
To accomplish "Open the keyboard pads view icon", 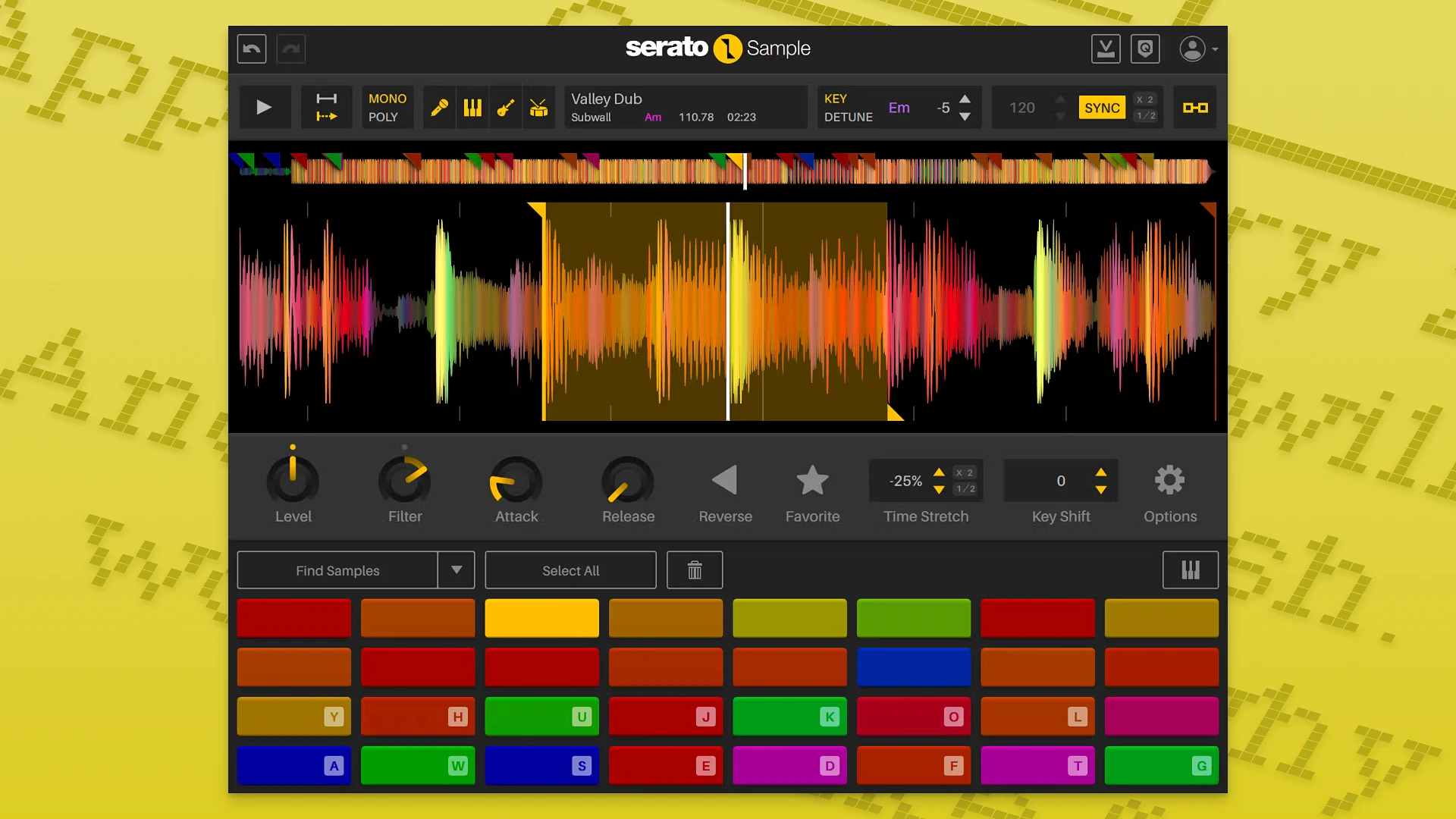I will 1190,570.
